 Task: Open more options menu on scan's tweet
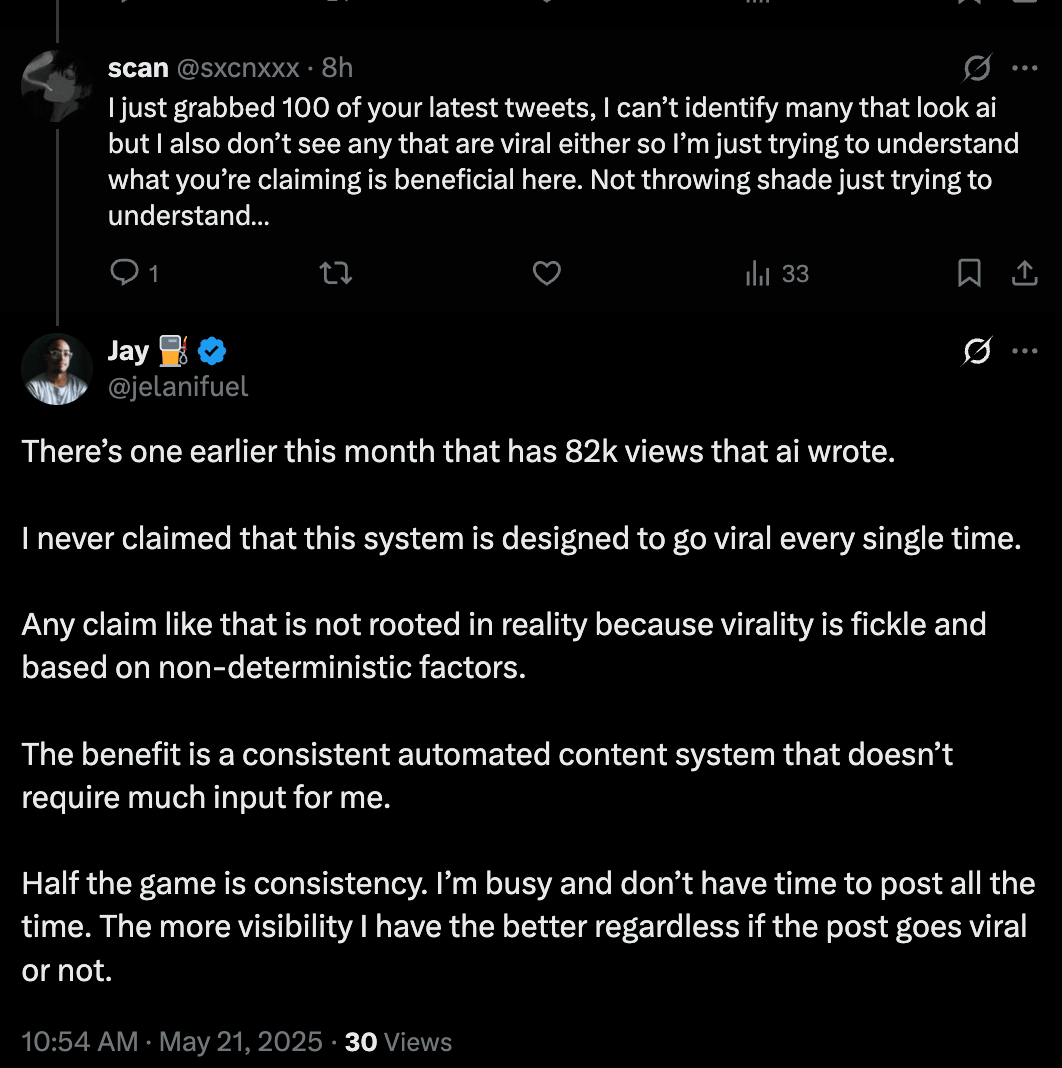tap(1025, 68)
